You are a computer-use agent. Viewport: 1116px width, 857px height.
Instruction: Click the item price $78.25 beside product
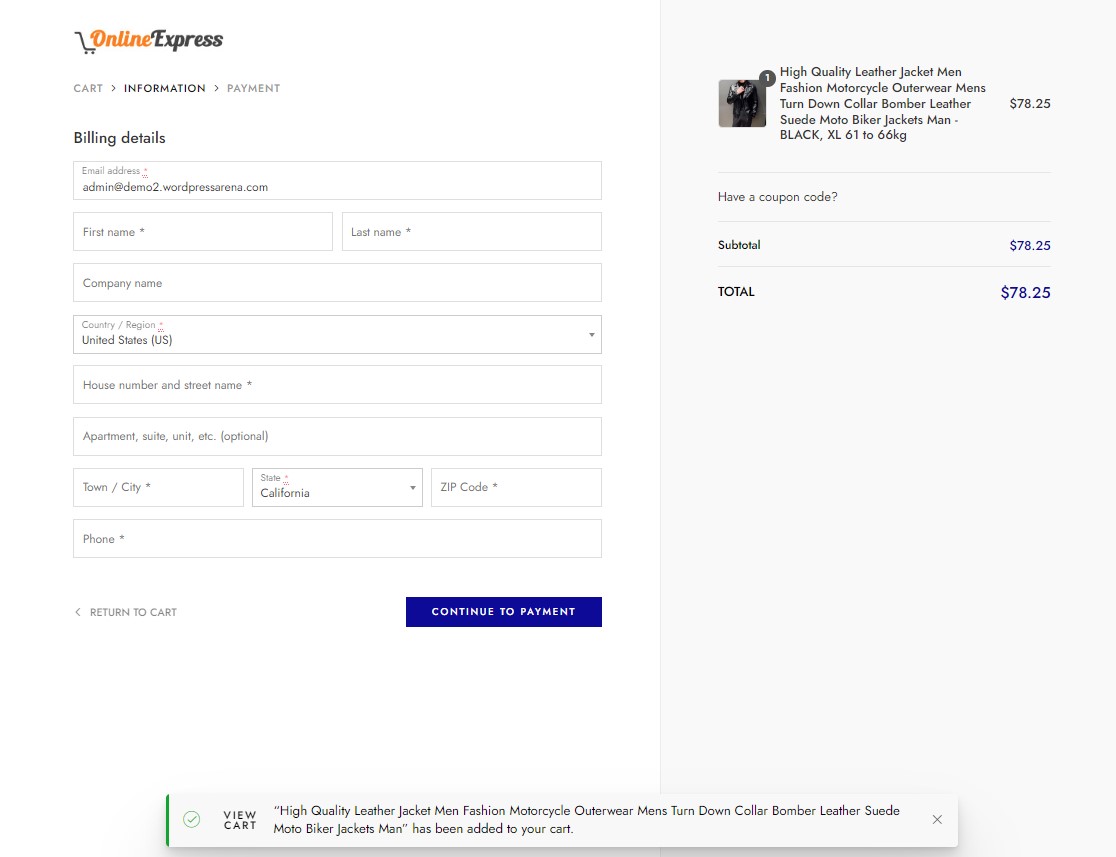[1030, 103]
